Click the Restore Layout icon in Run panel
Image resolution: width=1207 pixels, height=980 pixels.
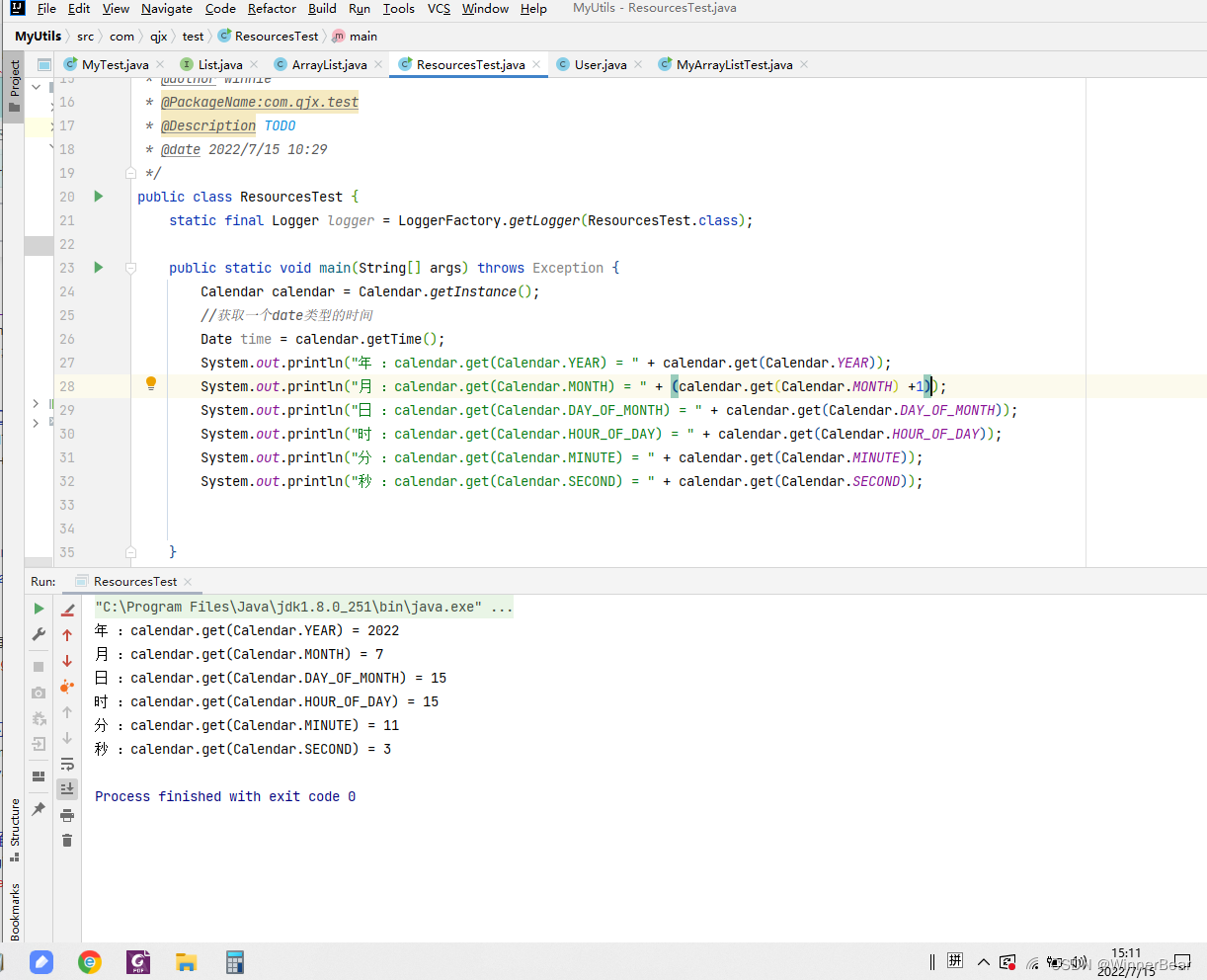point(40,776)
